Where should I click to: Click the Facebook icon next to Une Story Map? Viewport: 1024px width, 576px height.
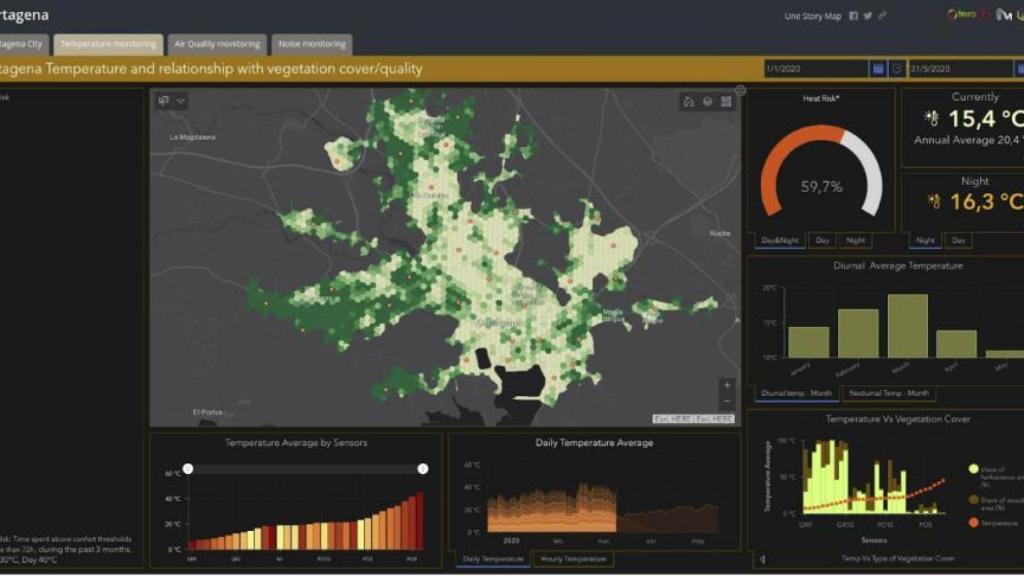click(852, 16)
